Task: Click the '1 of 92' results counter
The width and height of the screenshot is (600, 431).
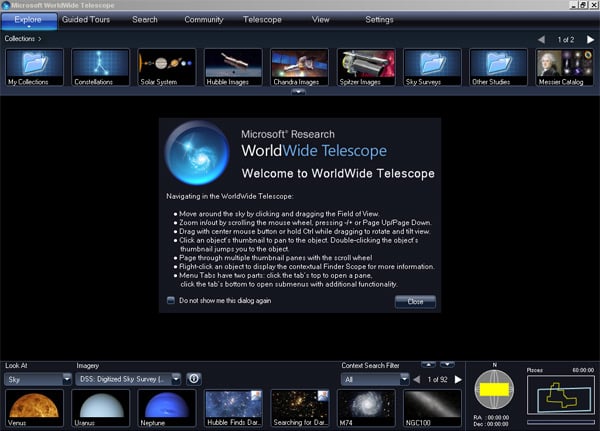Action: pyautogui.click(x=437, y=379)
